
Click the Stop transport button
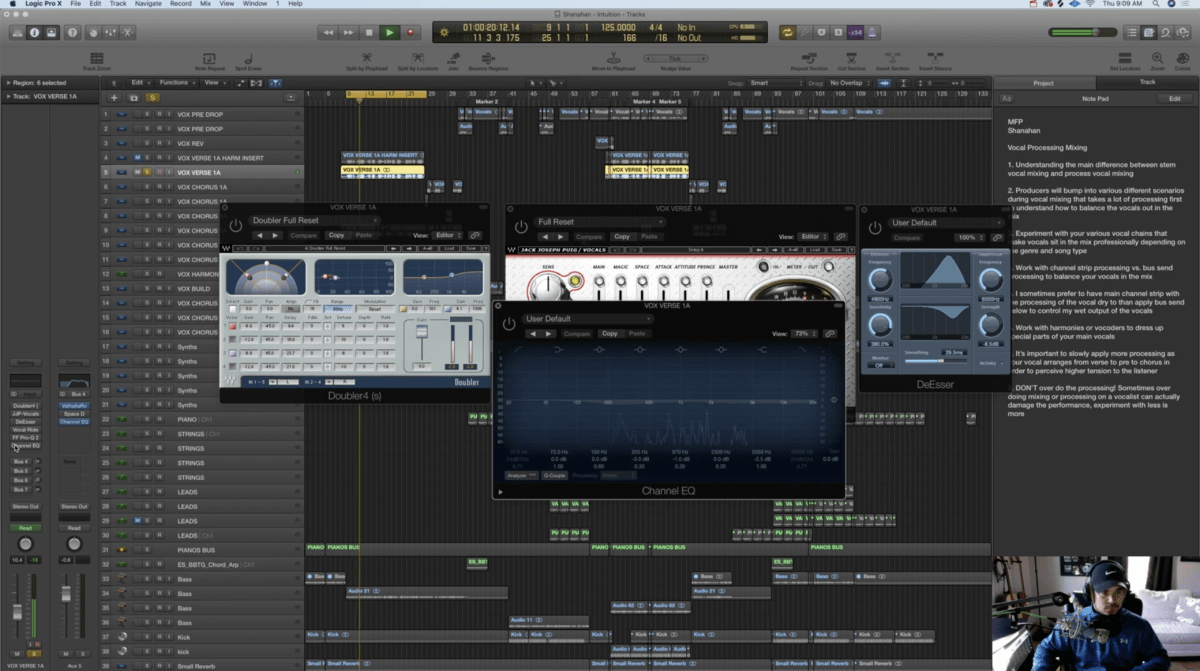pyautogui.click(x=369, y=33)
